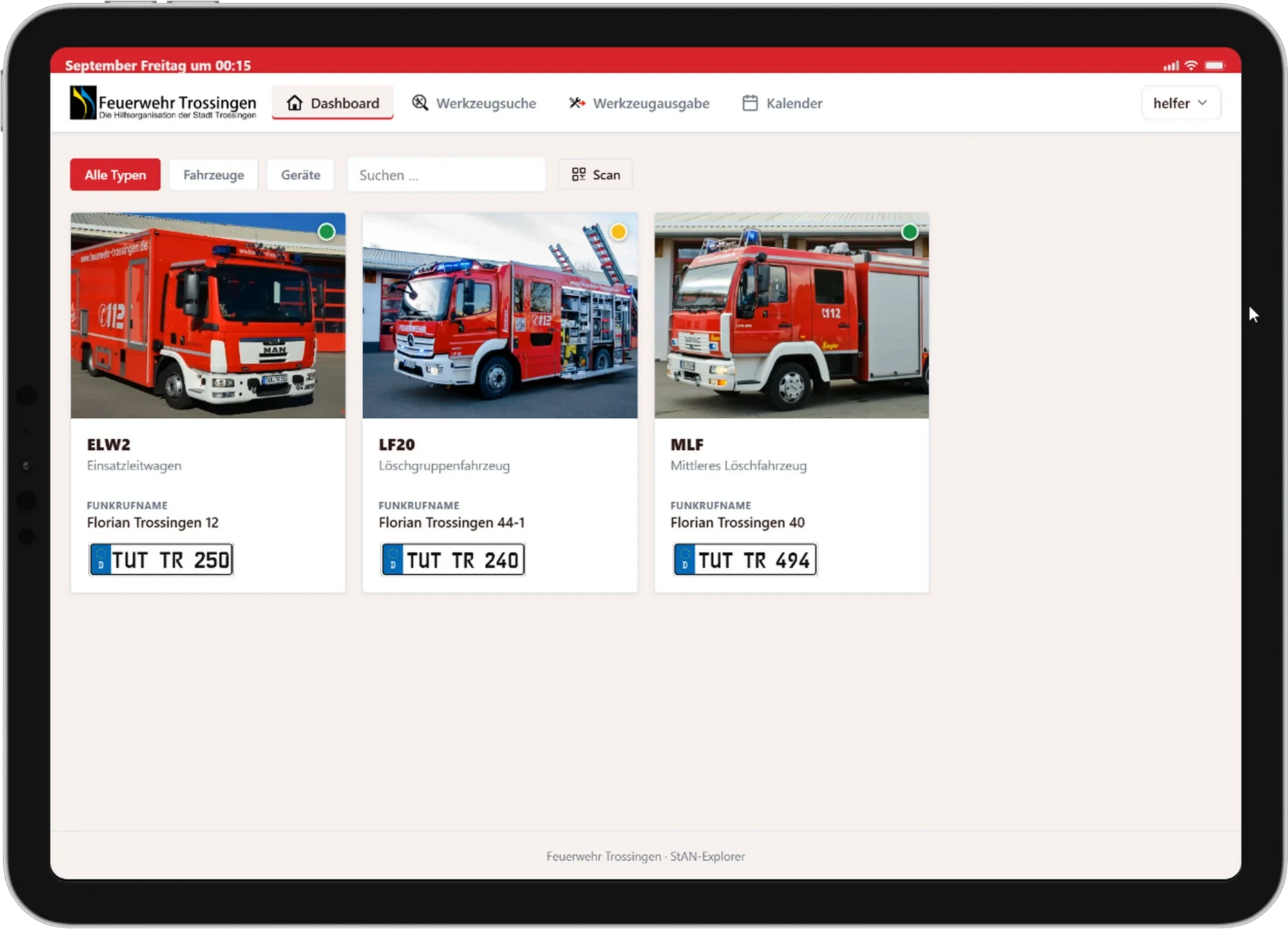Click green status dot on ELW2 card
1288x929 pixels.
327,232
